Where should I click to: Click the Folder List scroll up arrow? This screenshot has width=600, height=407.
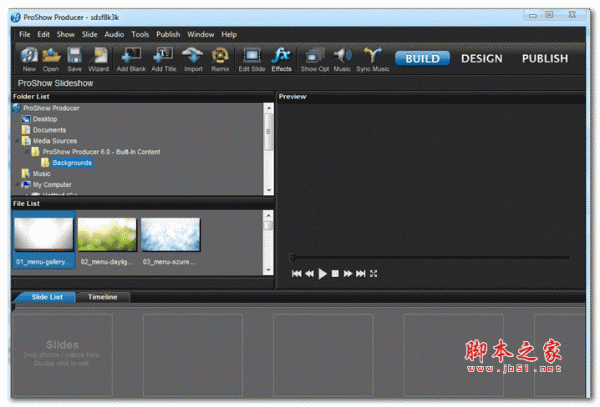269,108
